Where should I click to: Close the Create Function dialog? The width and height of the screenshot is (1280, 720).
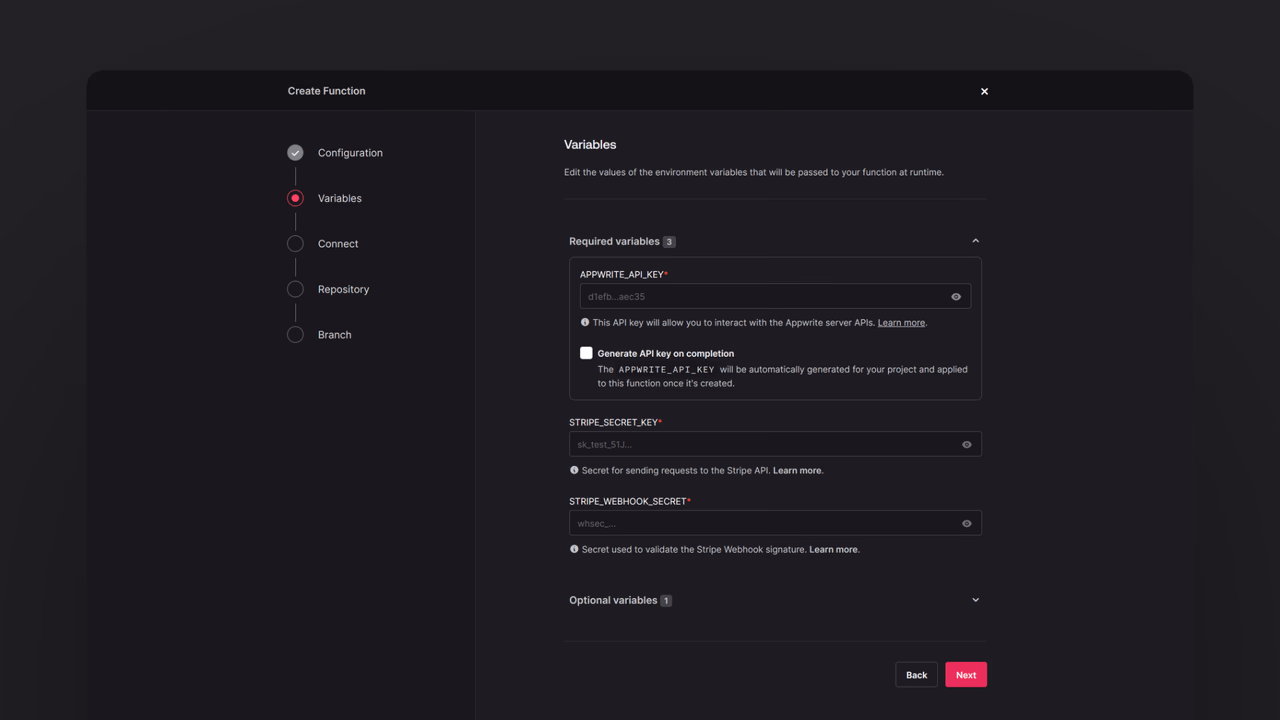click(984, 91)
